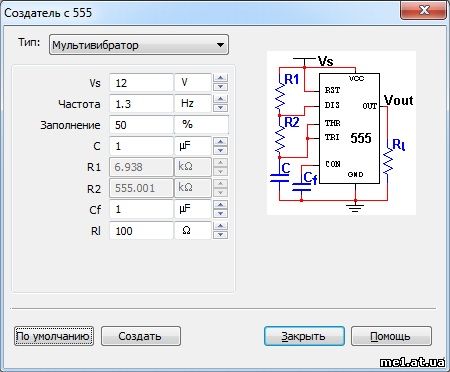The width and height of the screenshot is (450, 372).
Task: Click the 555 circuit schematic image
Action: coord(341,133)
